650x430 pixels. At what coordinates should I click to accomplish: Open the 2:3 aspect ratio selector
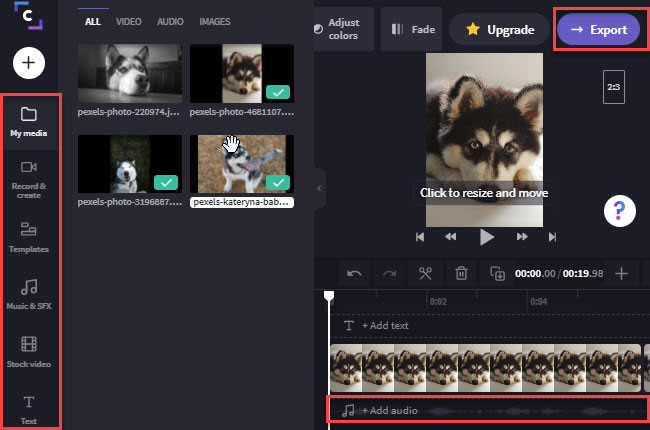(x=615, y=87)
